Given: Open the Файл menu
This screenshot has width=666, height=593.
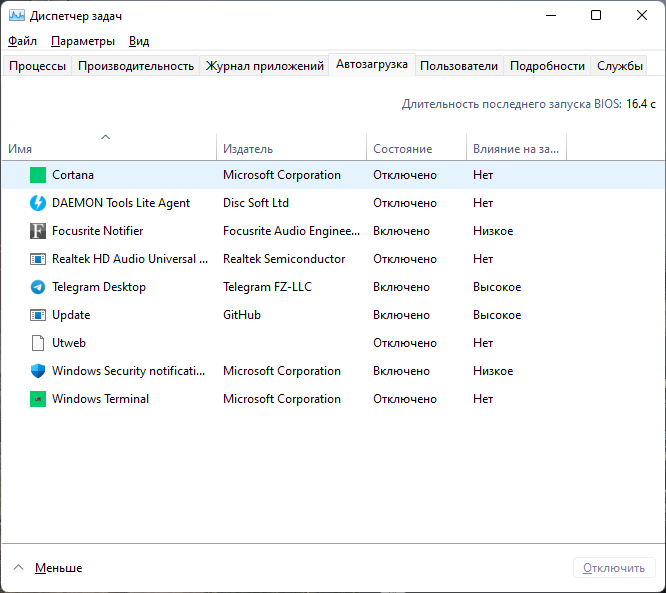Looking at the screenshot, I should pos(22,41).
